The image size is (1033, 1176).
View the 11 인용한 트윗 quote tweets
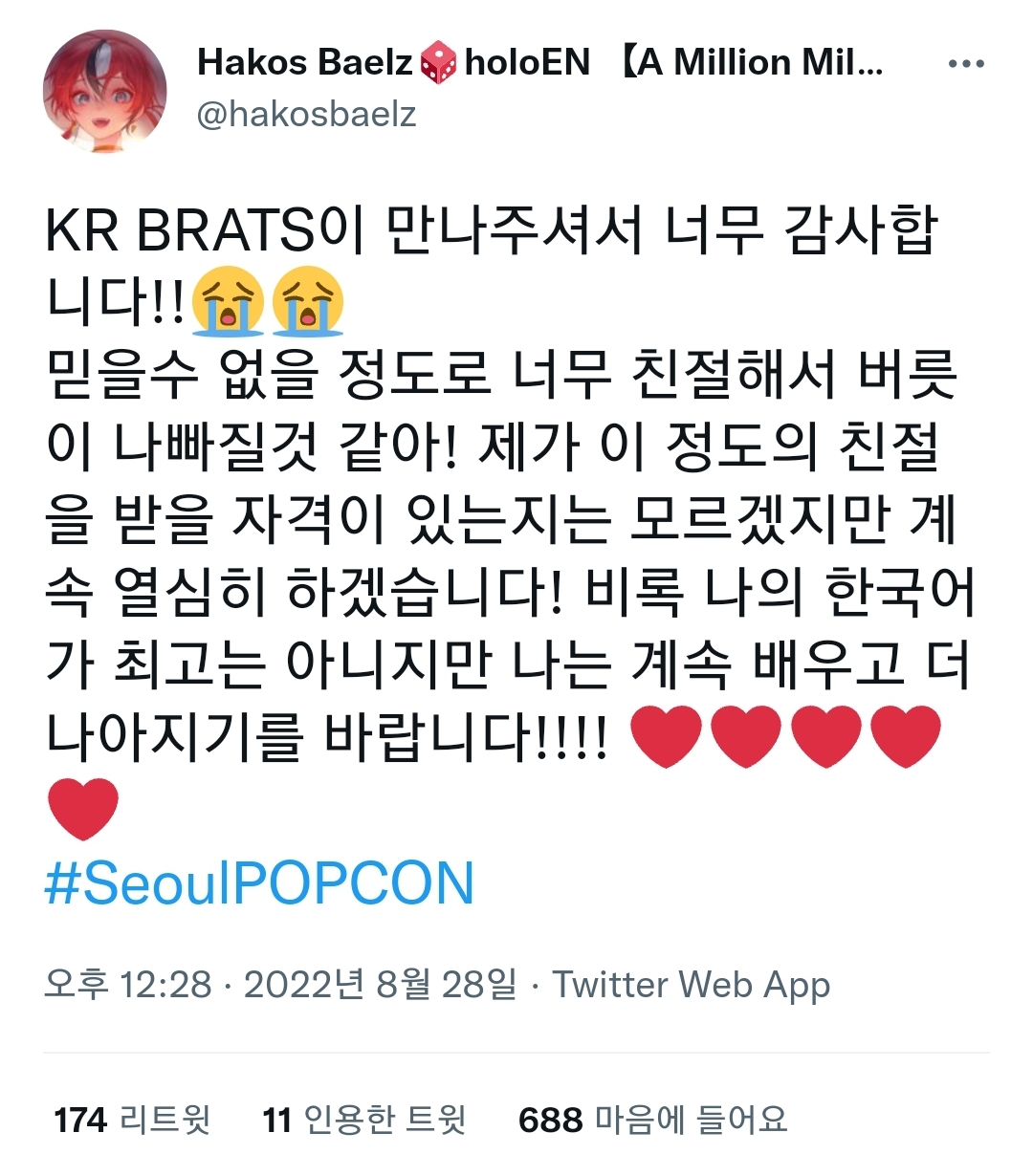tap(364, 1120)
